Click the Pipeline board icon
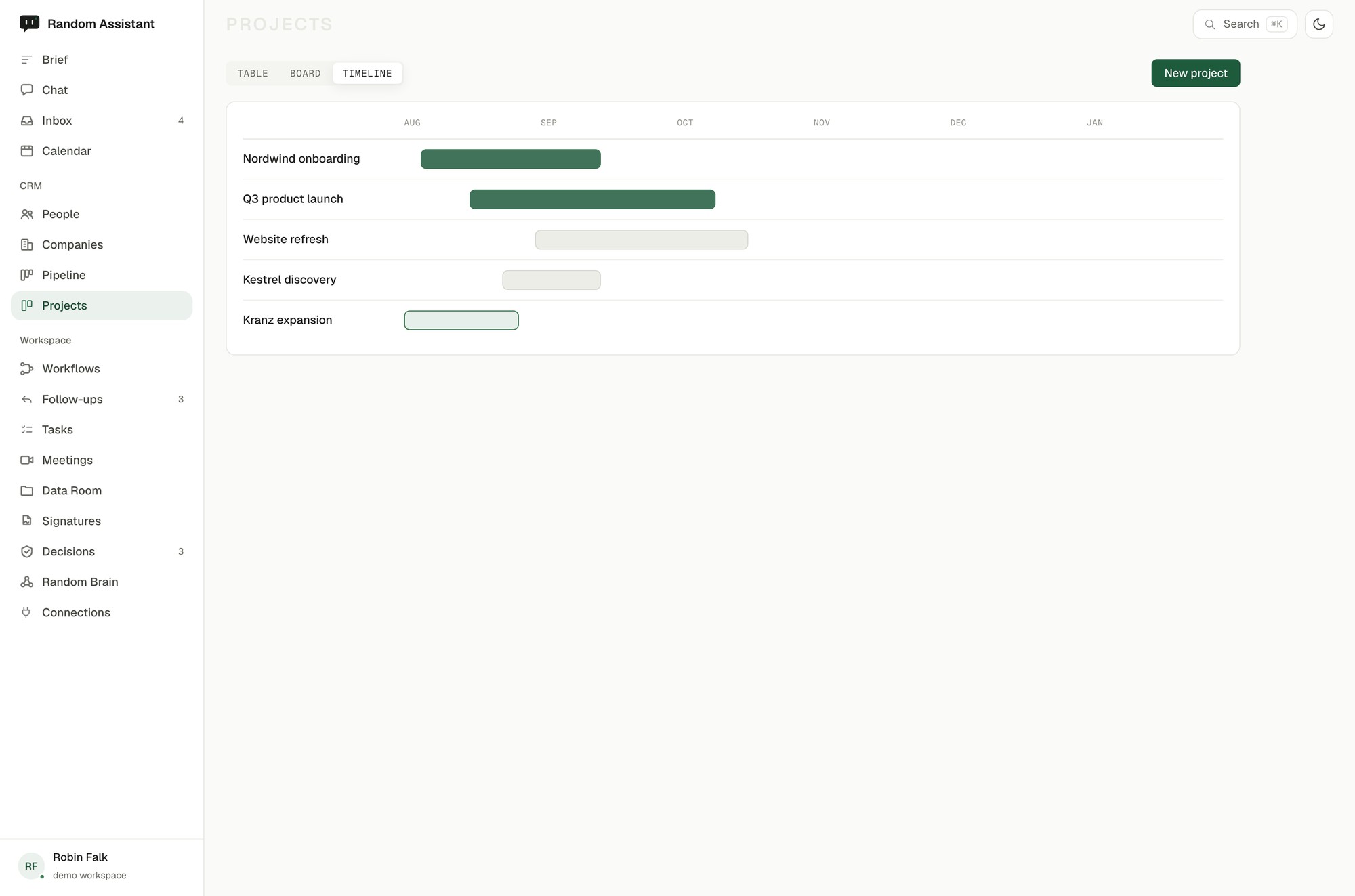 pos(26,275)
